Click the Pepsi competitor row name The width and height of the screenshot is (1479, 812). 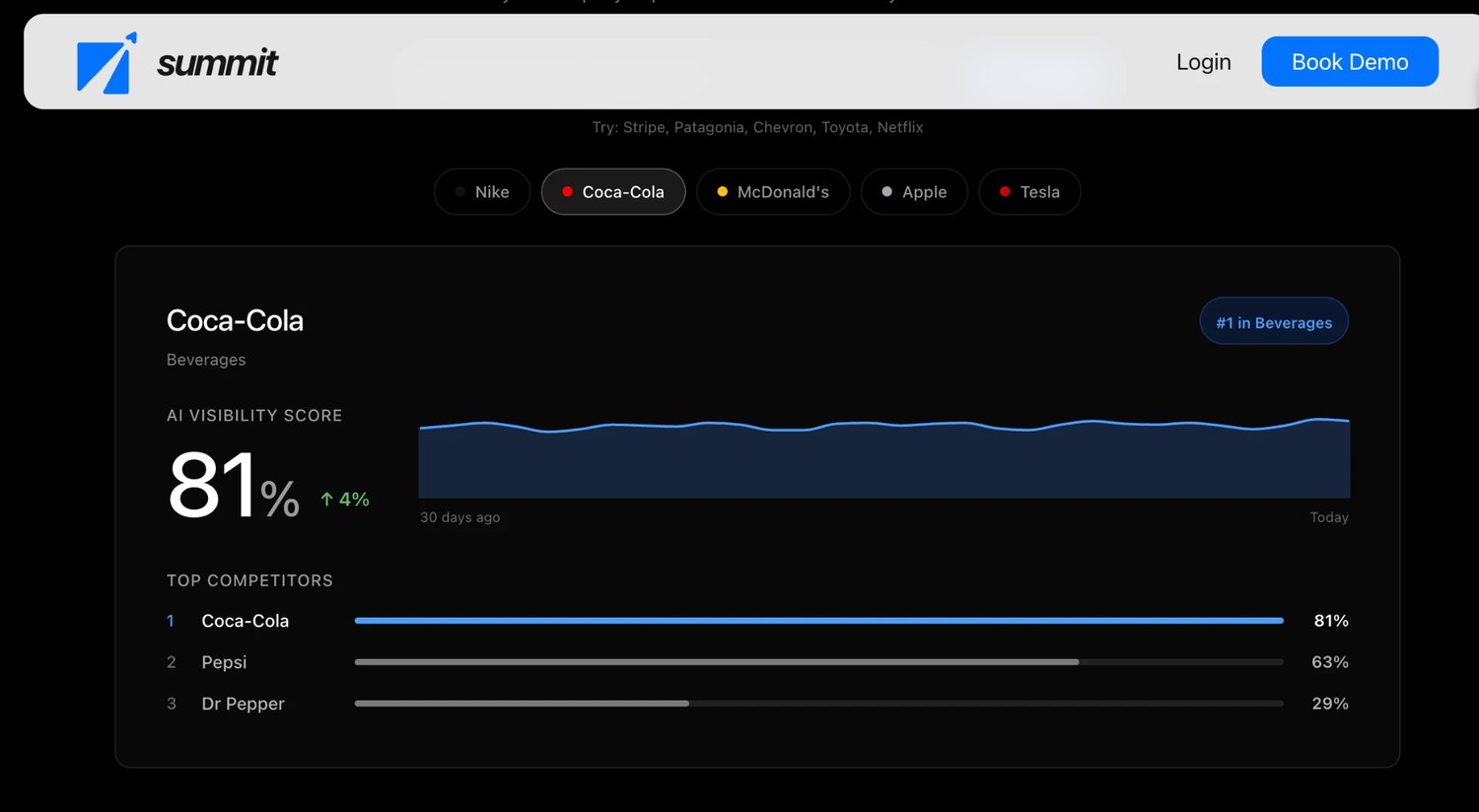224,662
